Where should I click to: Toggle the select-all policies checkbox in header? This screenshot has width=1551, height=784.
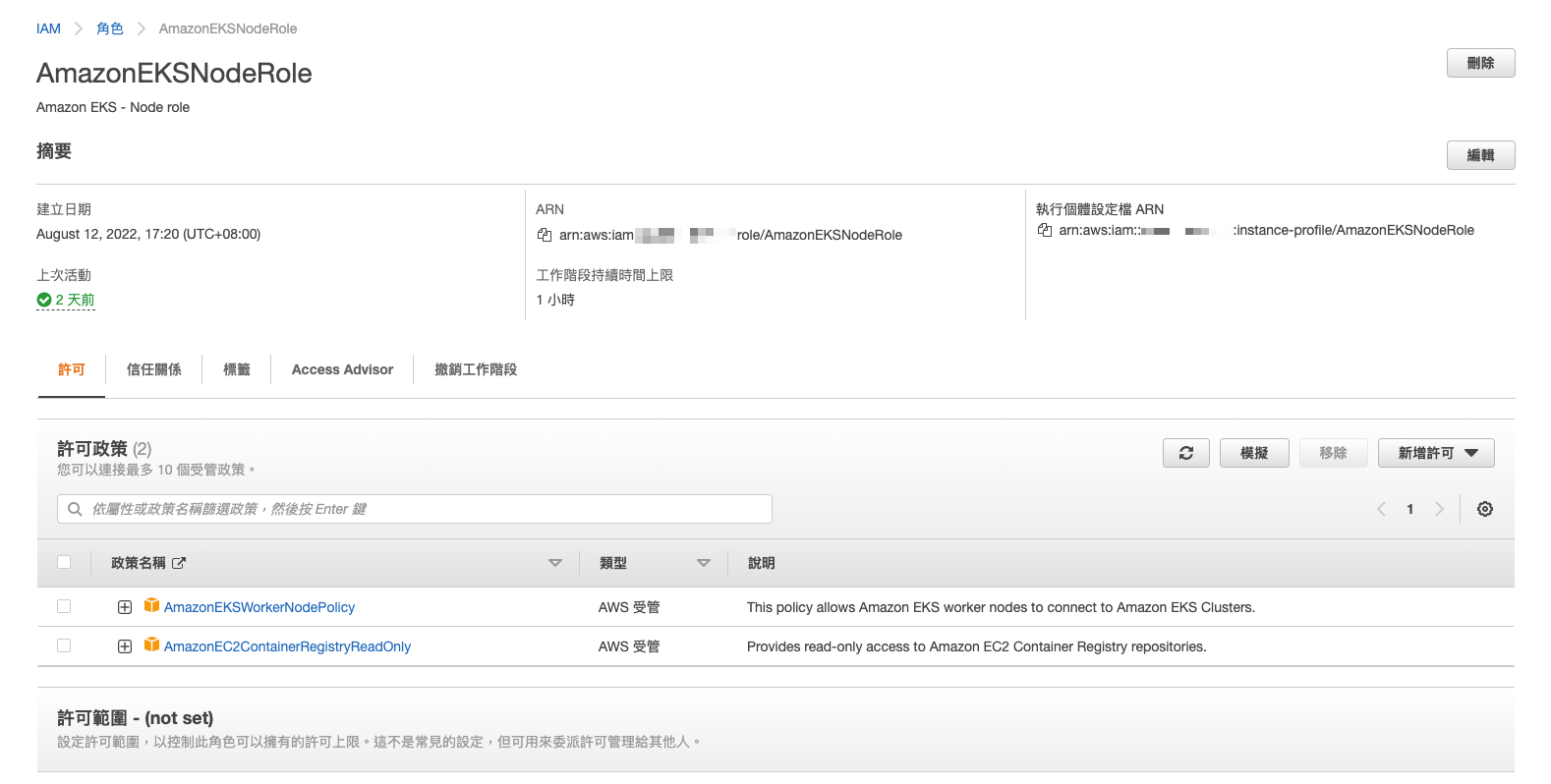(64, 562)
